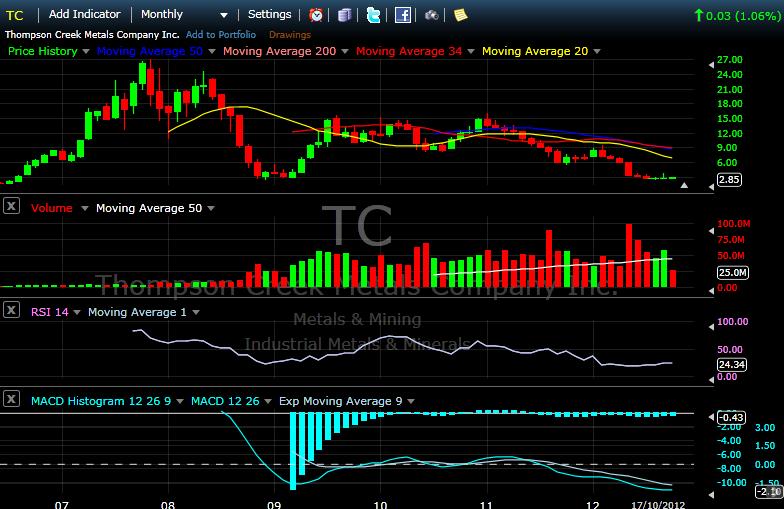The image size is (784, 509).
Task: Click the 2.85 price marker on axis
Action: pos(728,180)
